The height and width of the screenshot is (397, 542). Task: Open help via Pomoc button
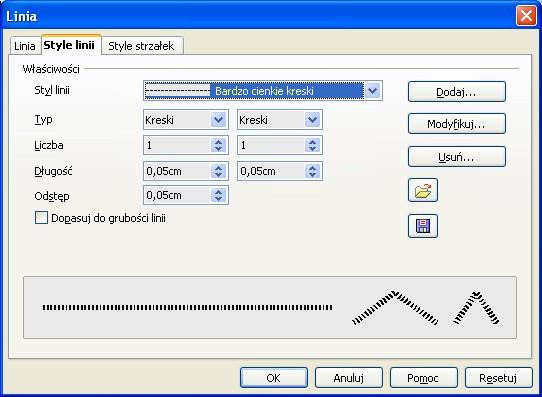click(x=424, y=378)
